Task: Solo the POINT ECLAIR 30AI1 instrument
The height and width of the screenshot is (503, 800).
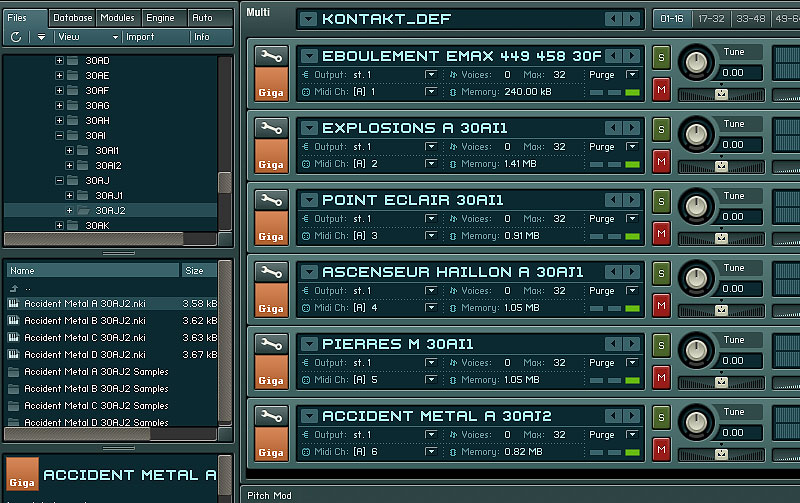Action: click(661, 201)
